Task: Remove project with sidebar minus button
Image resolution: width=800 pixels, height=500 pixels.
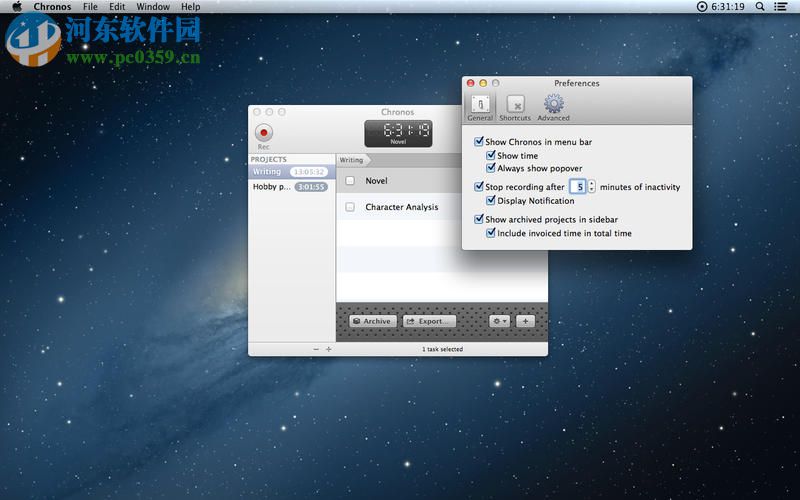Action: 316,349
